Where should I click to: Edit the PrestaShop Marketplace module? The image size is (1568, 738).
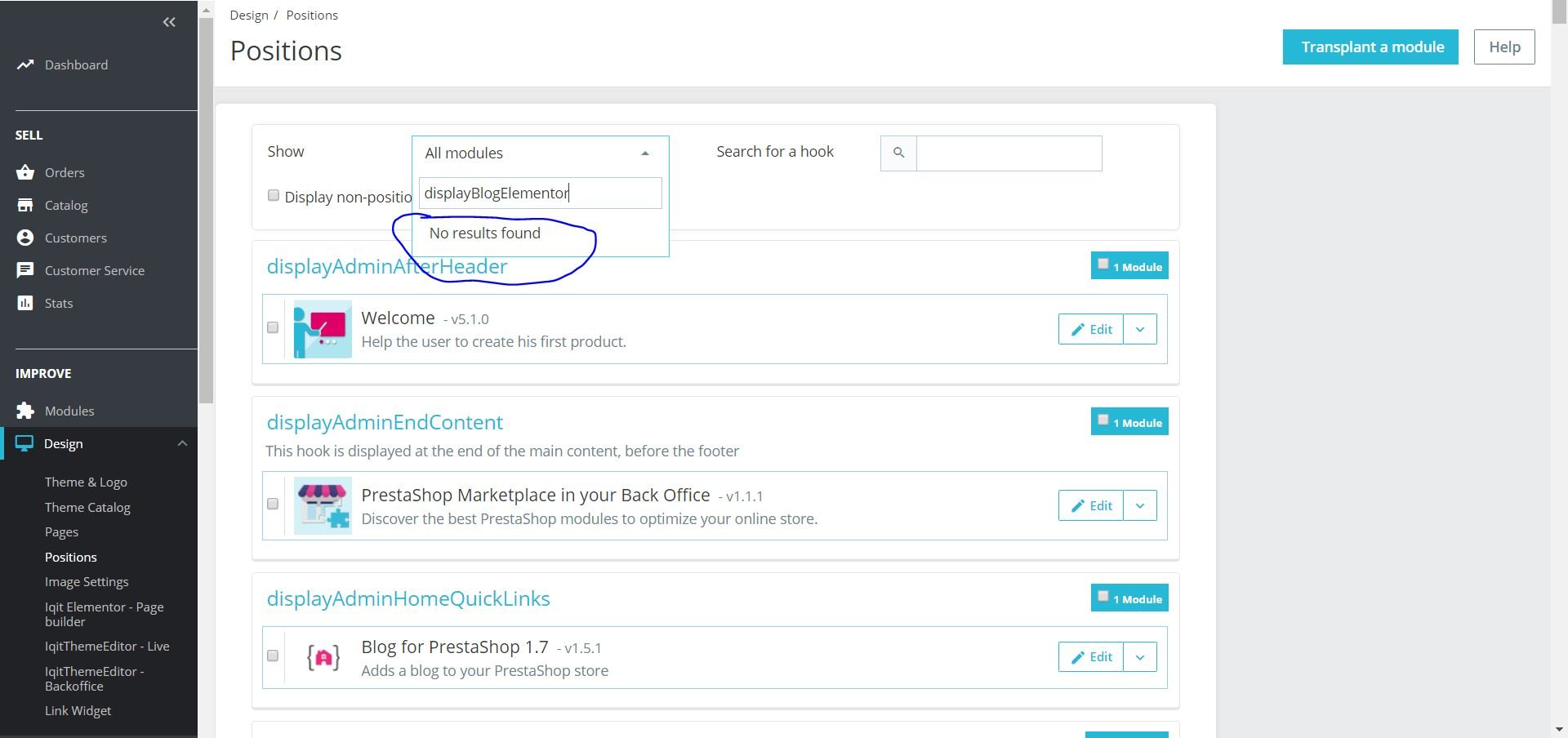point(1091,505)
